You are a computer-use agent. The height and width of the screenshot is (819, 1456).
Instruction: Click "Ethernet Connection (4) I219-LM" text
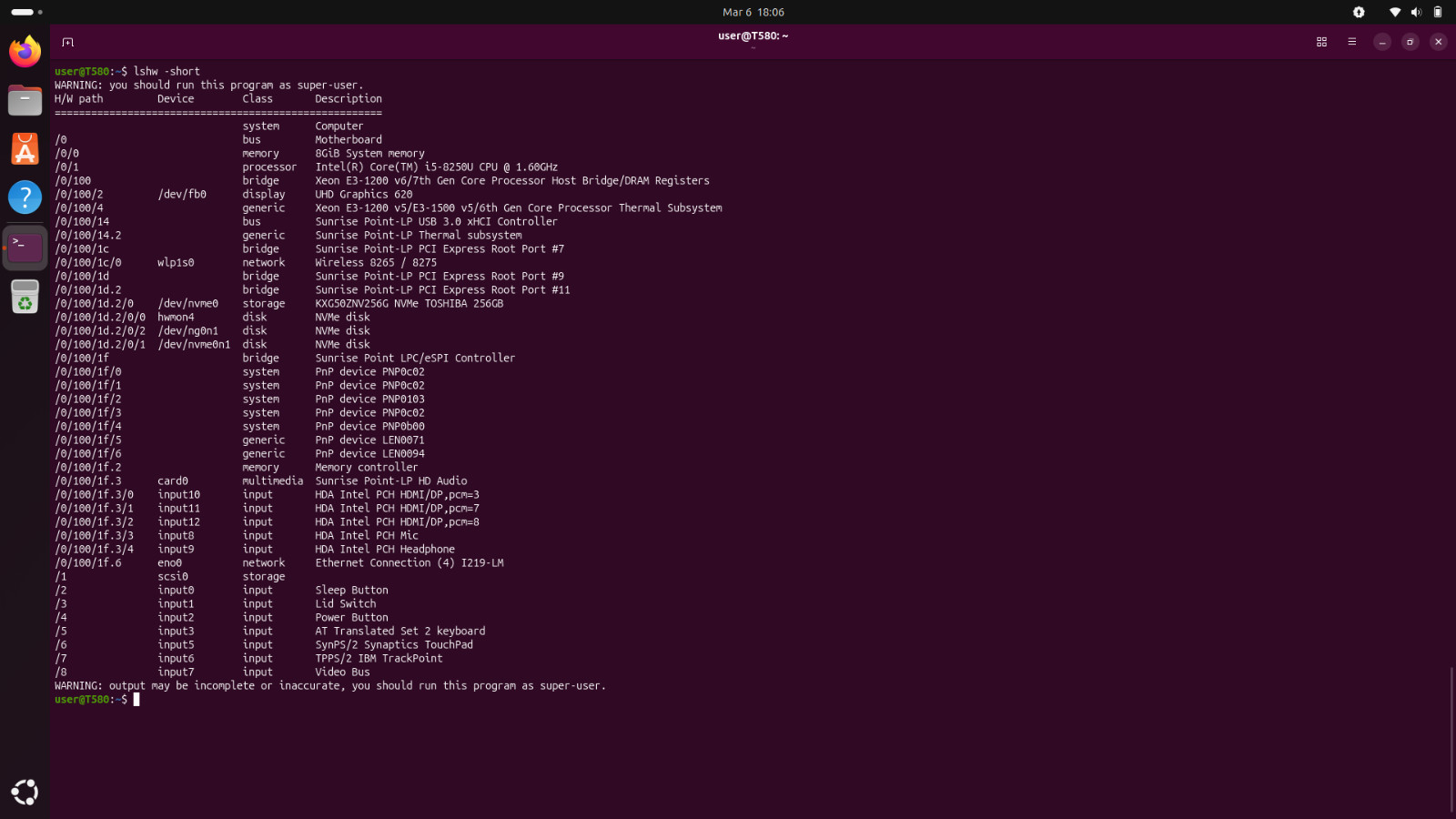[409, 562]
